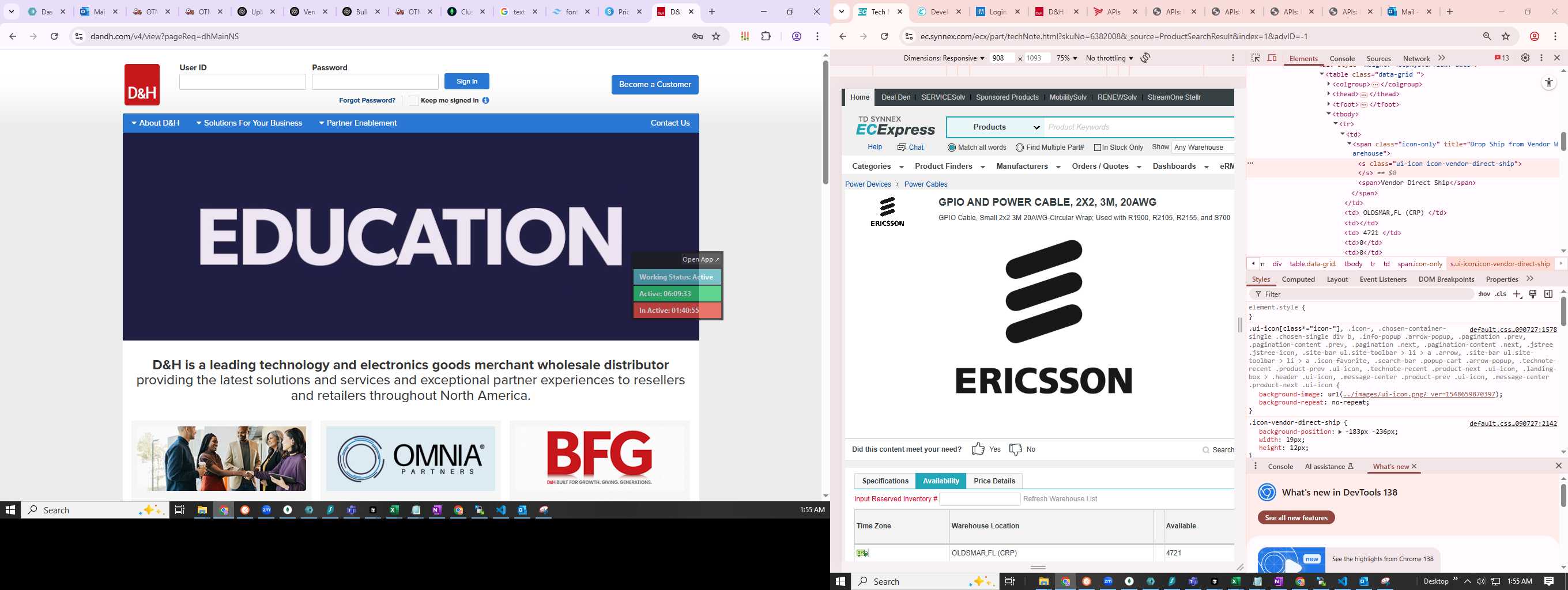Select the Match all words radio button
The height and width of the screenshot is (590, 1568).
(951, 148)
